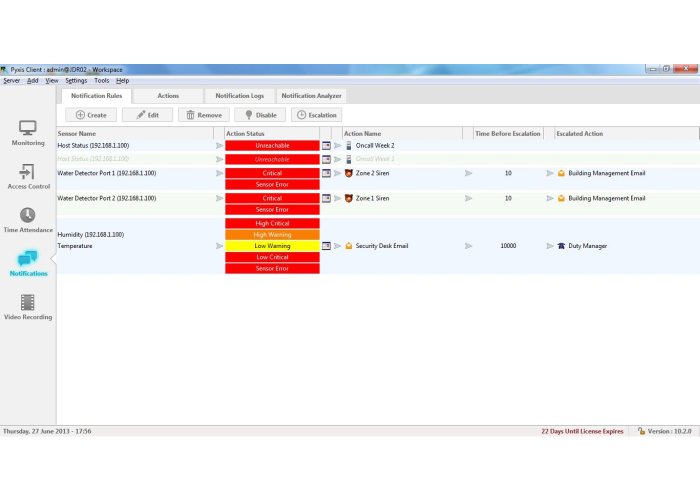
Task: Open the Access Control section
Action: [x=28, y=176]
